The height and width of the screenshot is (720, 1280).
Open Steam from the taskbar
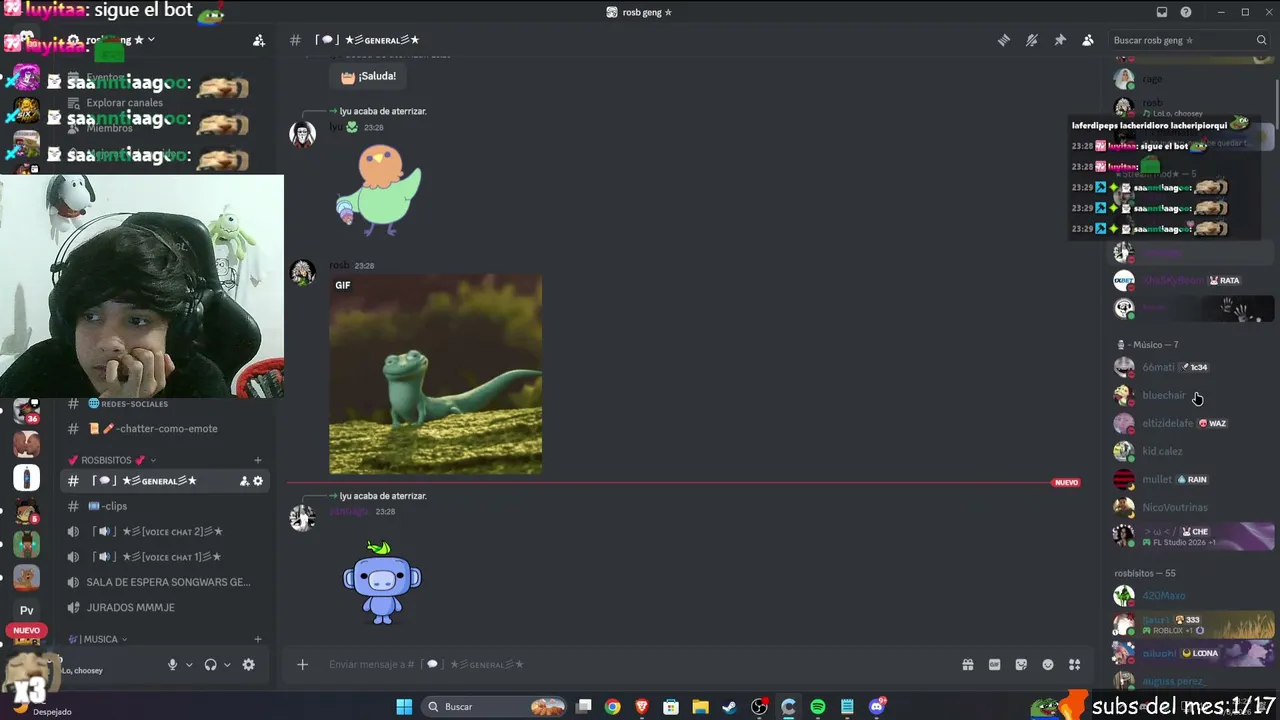pos(730,707)
